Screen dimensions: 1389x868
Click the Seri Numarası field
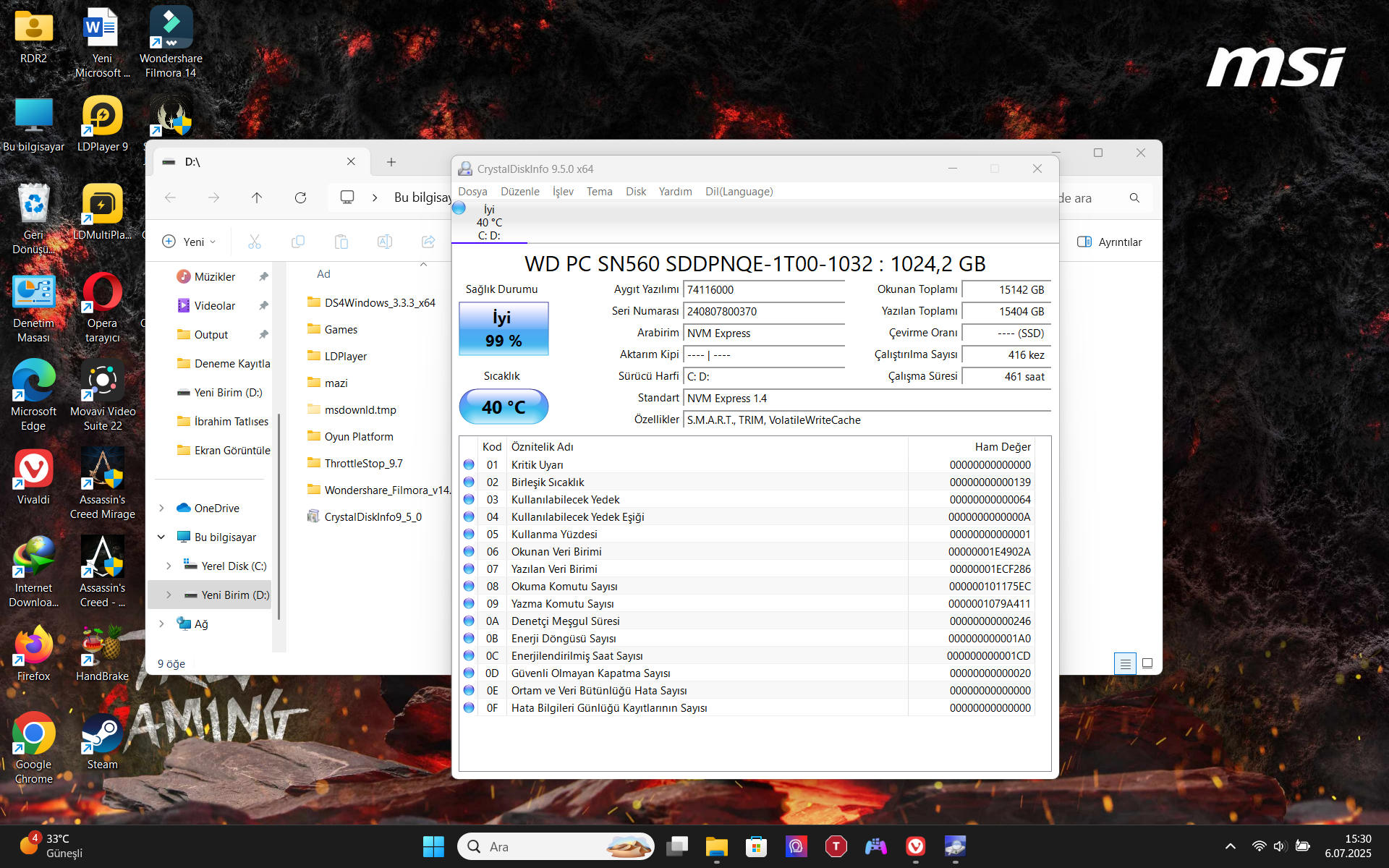pos(764,311)
